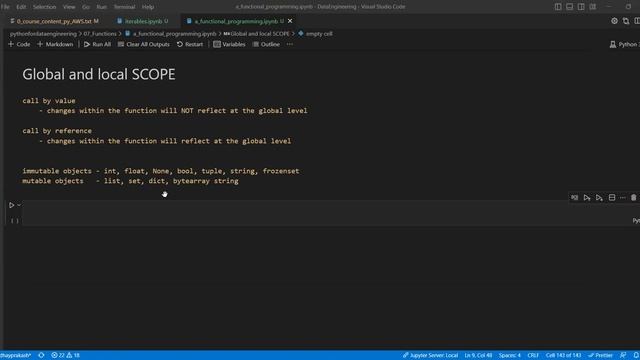
Task: Open the View menu
Action: click(69, 7)
